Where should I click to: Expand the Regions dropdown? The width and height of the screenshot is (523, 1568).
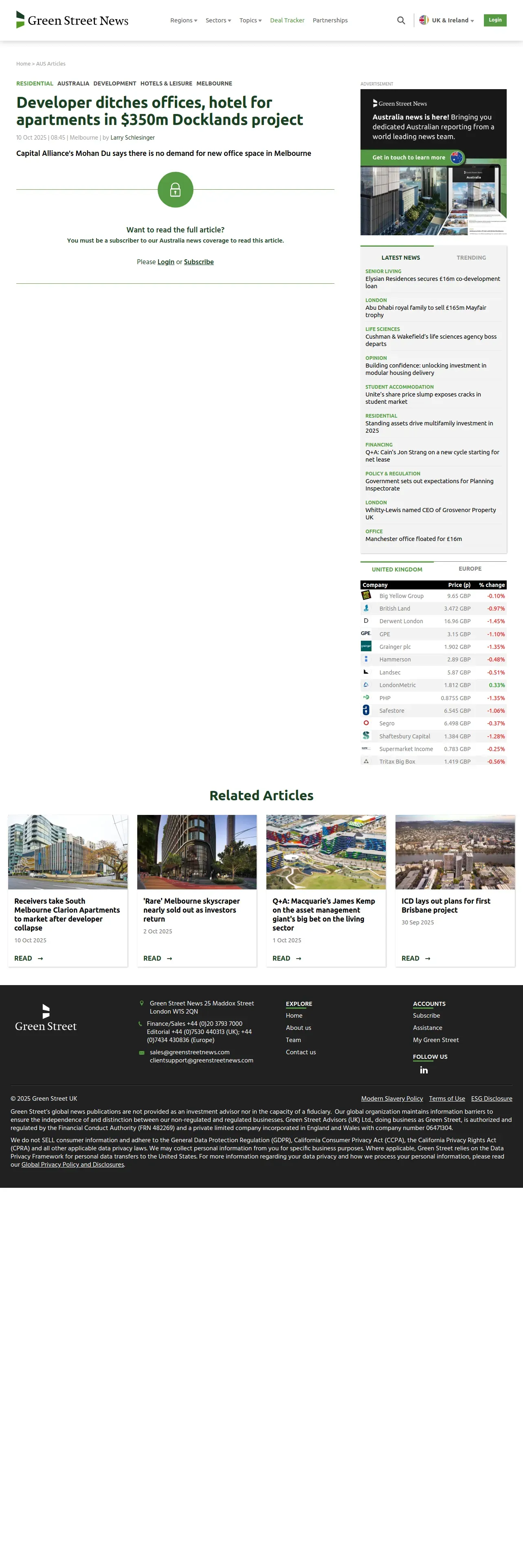click(184, 21)
